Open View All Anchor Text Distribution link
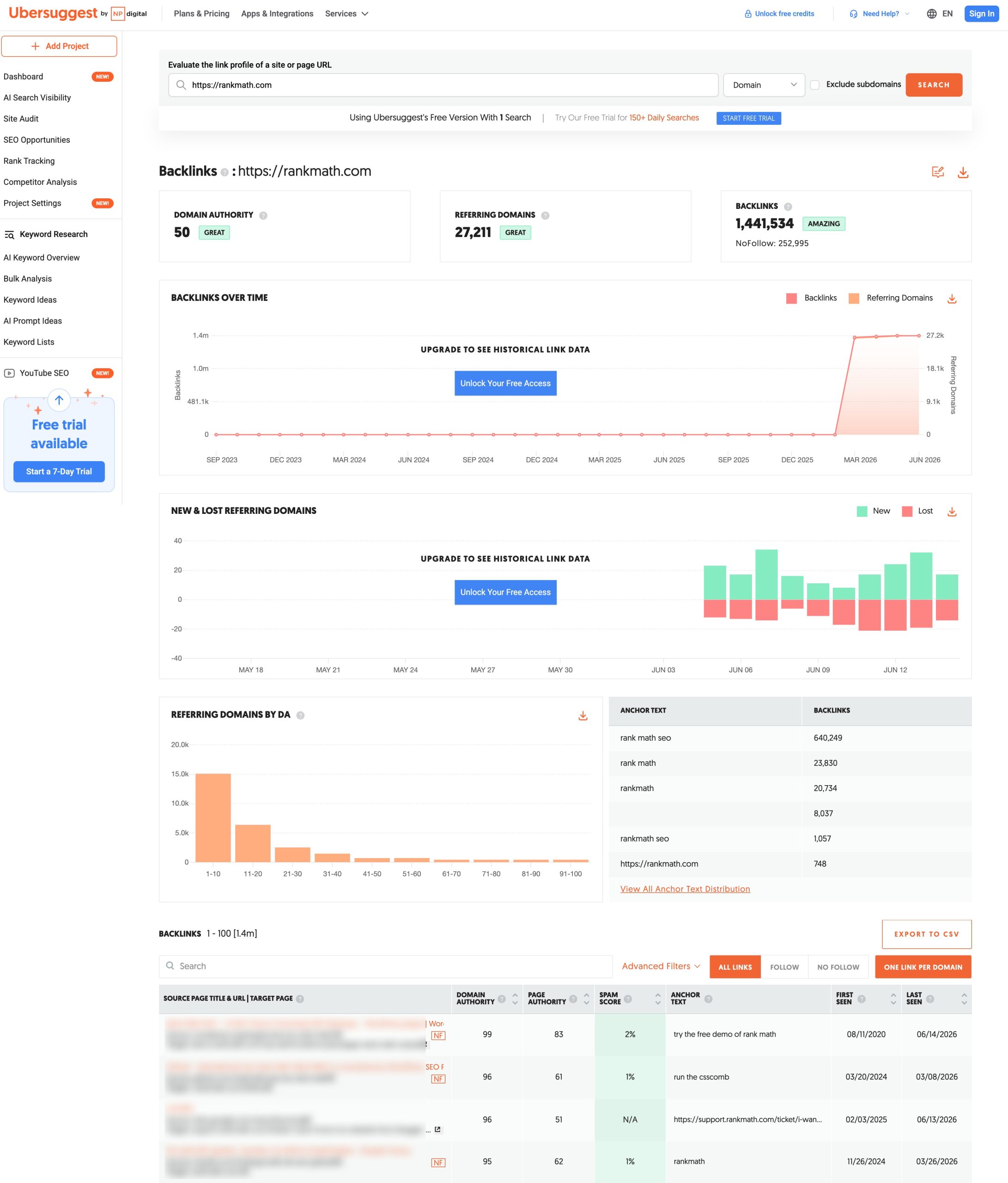The width and height of the screenshot is (1008, 1183). pos(685,889)
